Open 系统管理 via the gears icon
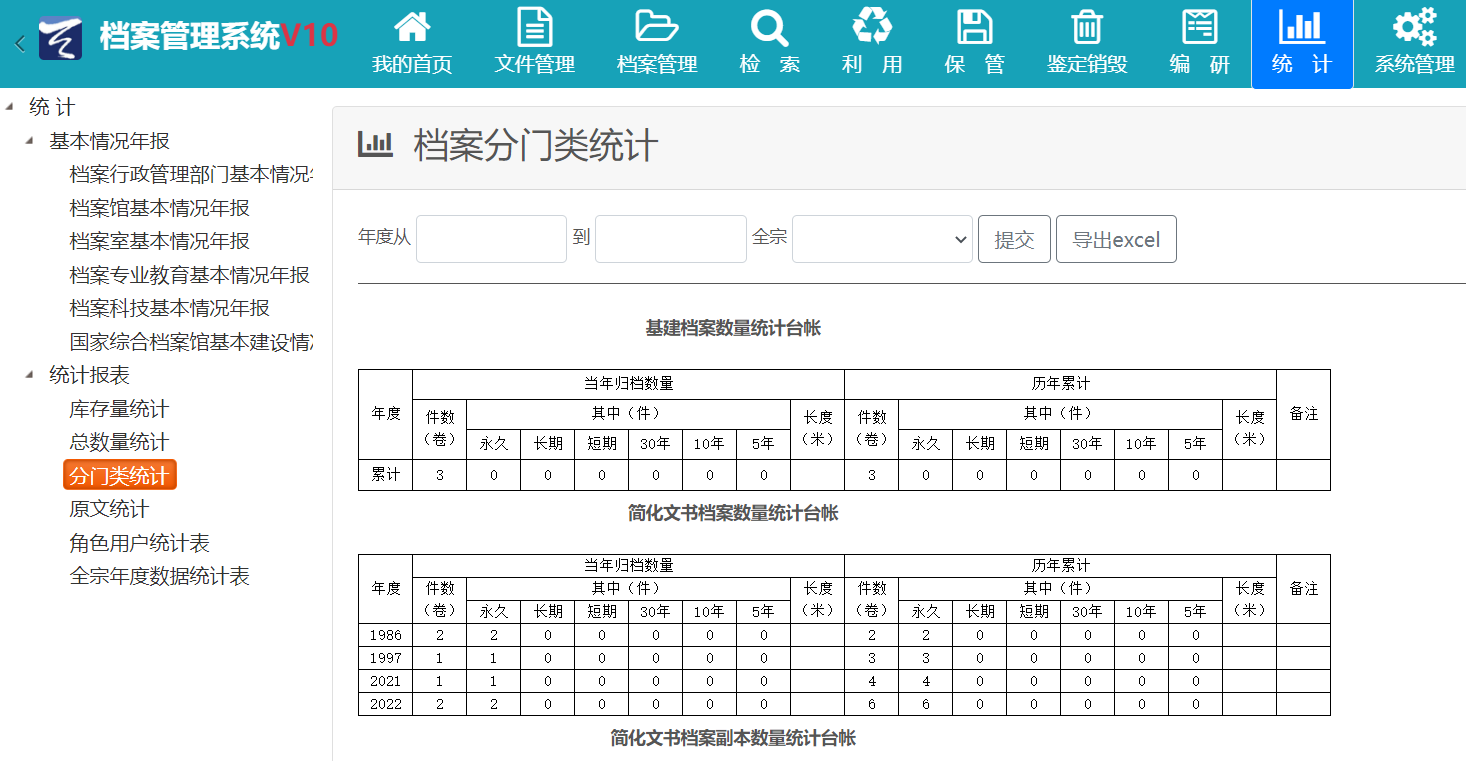The height and width of the screenshot is (761, 1466). pyautogui.click(x=1414, y=27)
